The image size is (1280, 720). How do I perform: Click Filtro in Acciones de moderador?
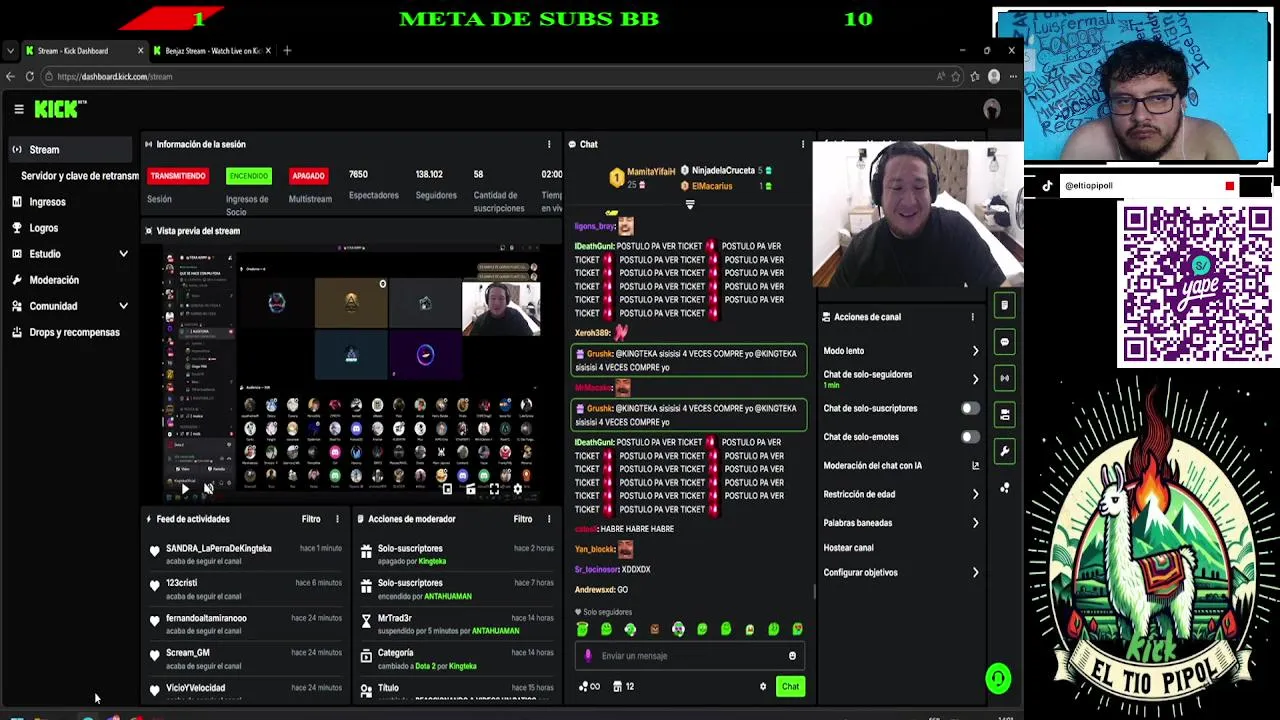[523, 519]
